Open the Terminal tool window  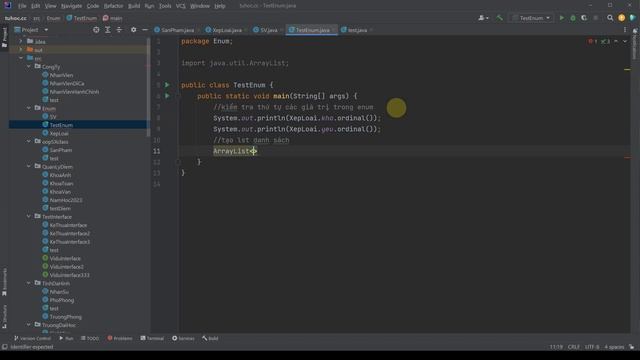pyautogui.click(x=152, y=338)
